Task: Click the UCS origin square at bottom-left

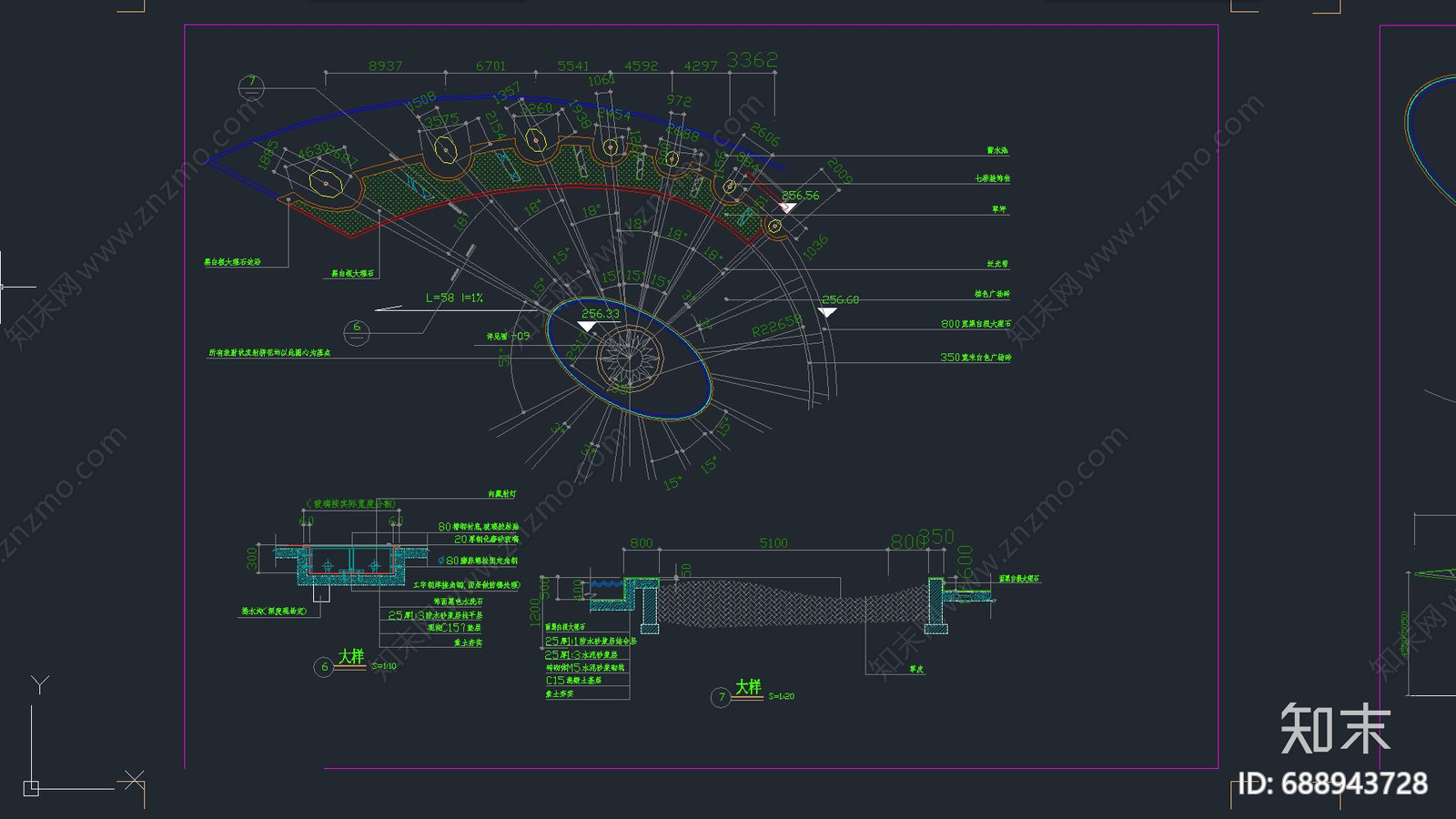Action: (x=31, y=788)
